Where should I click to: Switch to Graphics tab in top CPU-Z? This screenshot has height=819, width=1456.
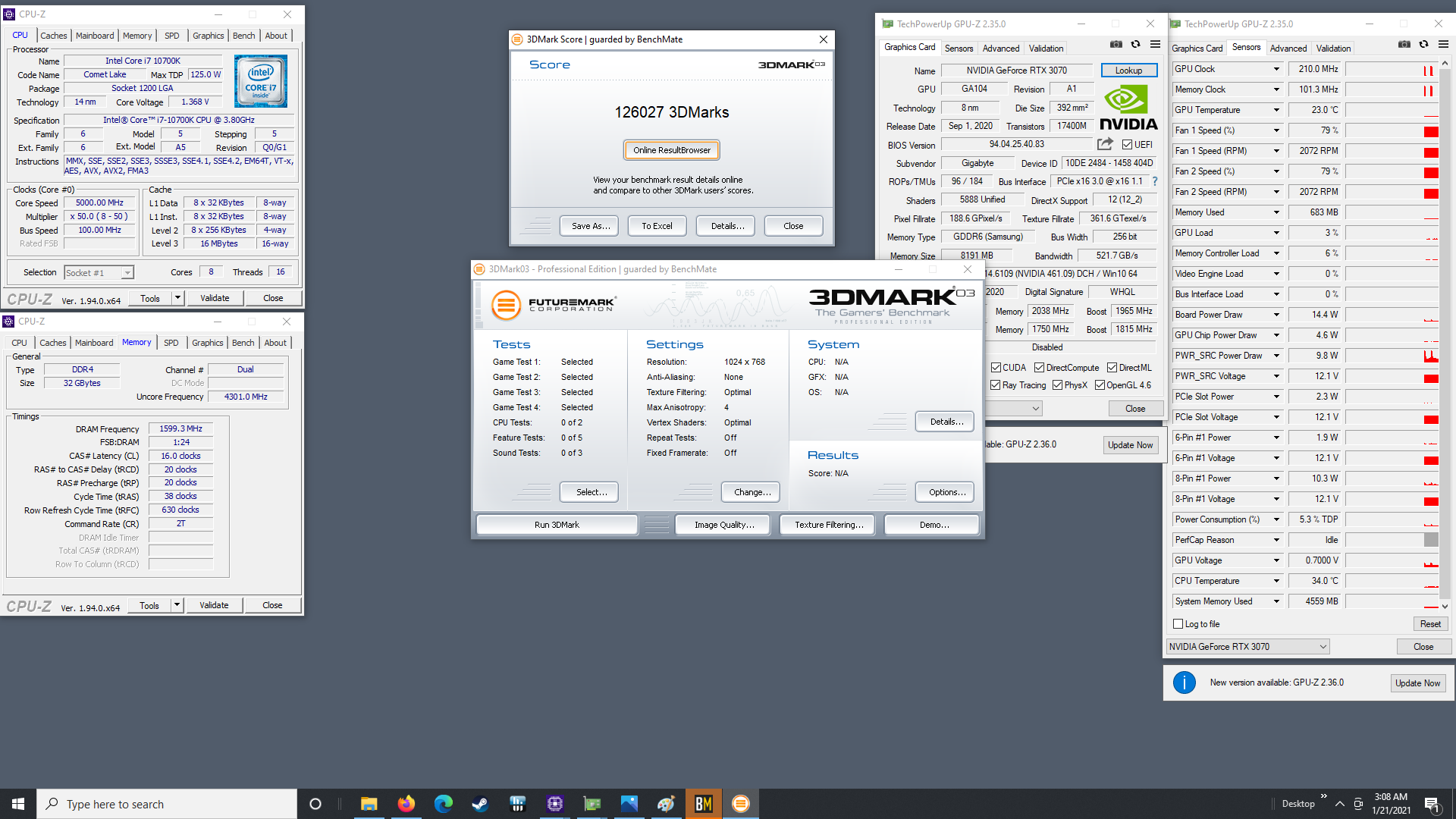click(x=208, y=36)
